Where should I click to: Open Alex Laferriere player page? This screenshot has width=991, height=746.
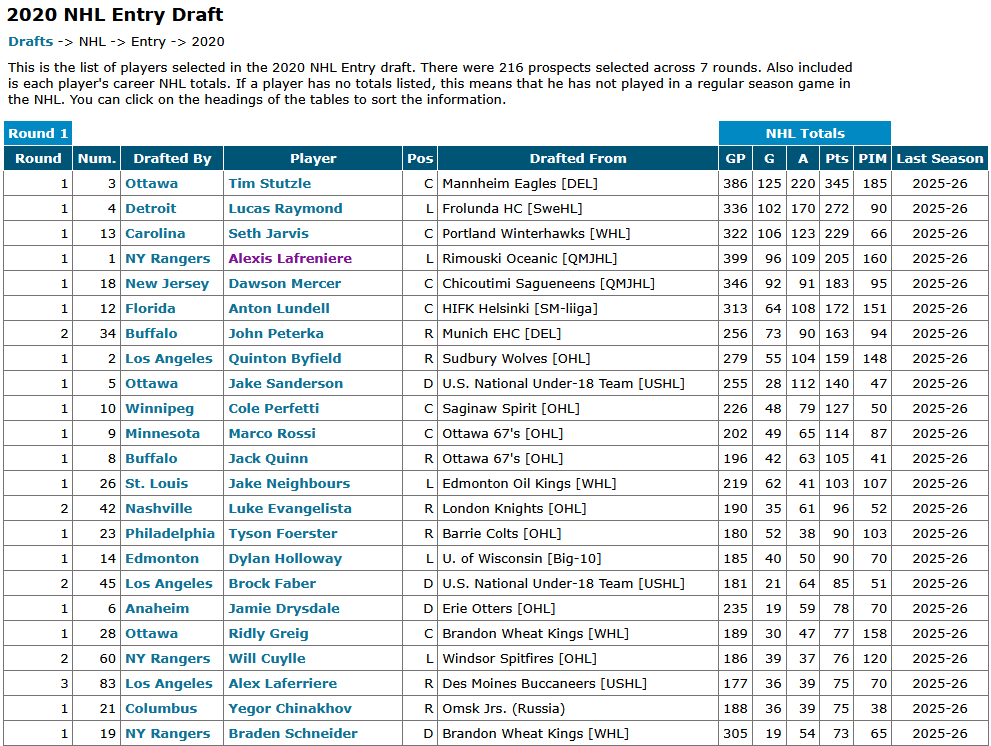[x=283, y=683]
